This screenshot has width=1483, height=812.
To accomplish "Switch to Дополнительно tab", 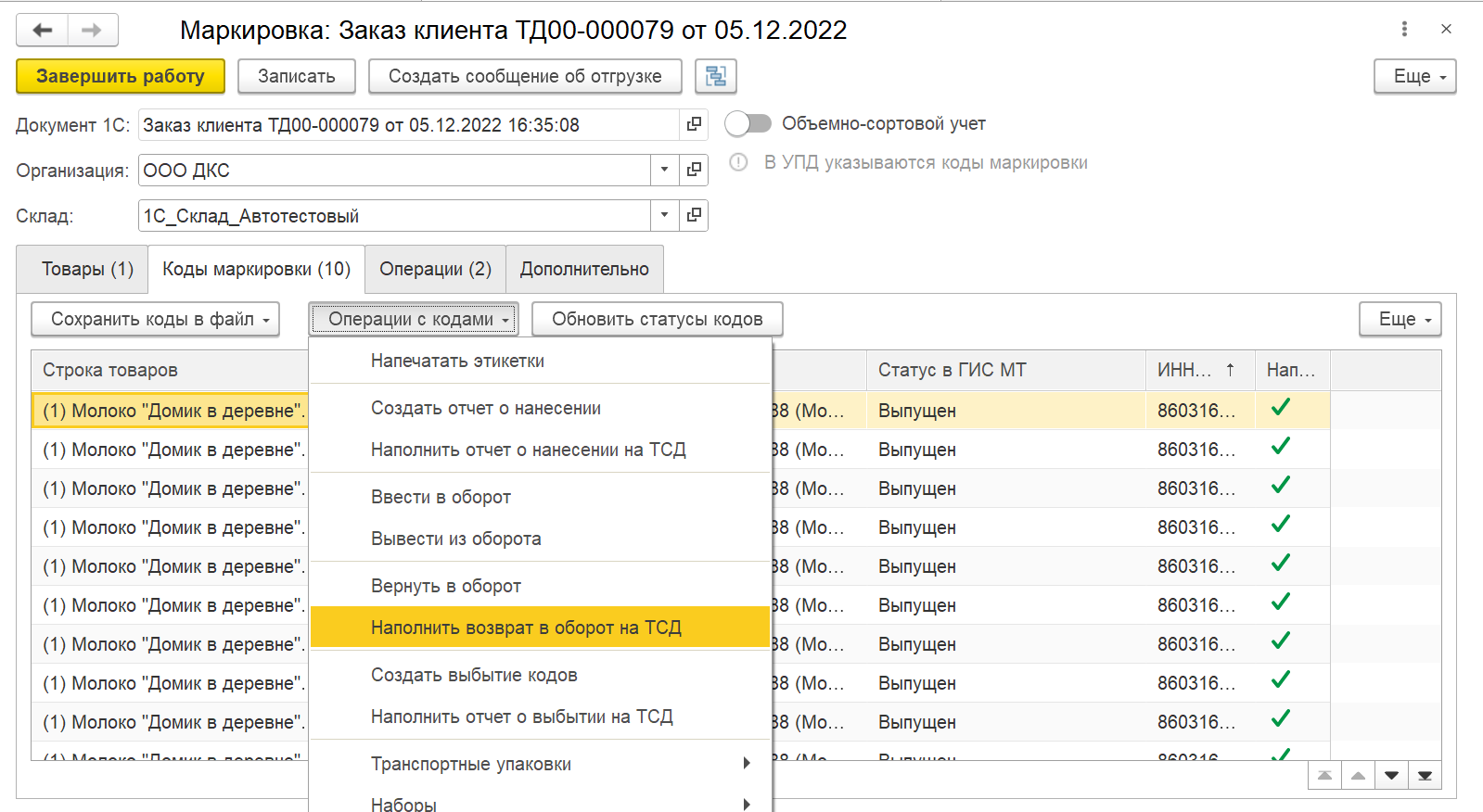I will [584, 269].
